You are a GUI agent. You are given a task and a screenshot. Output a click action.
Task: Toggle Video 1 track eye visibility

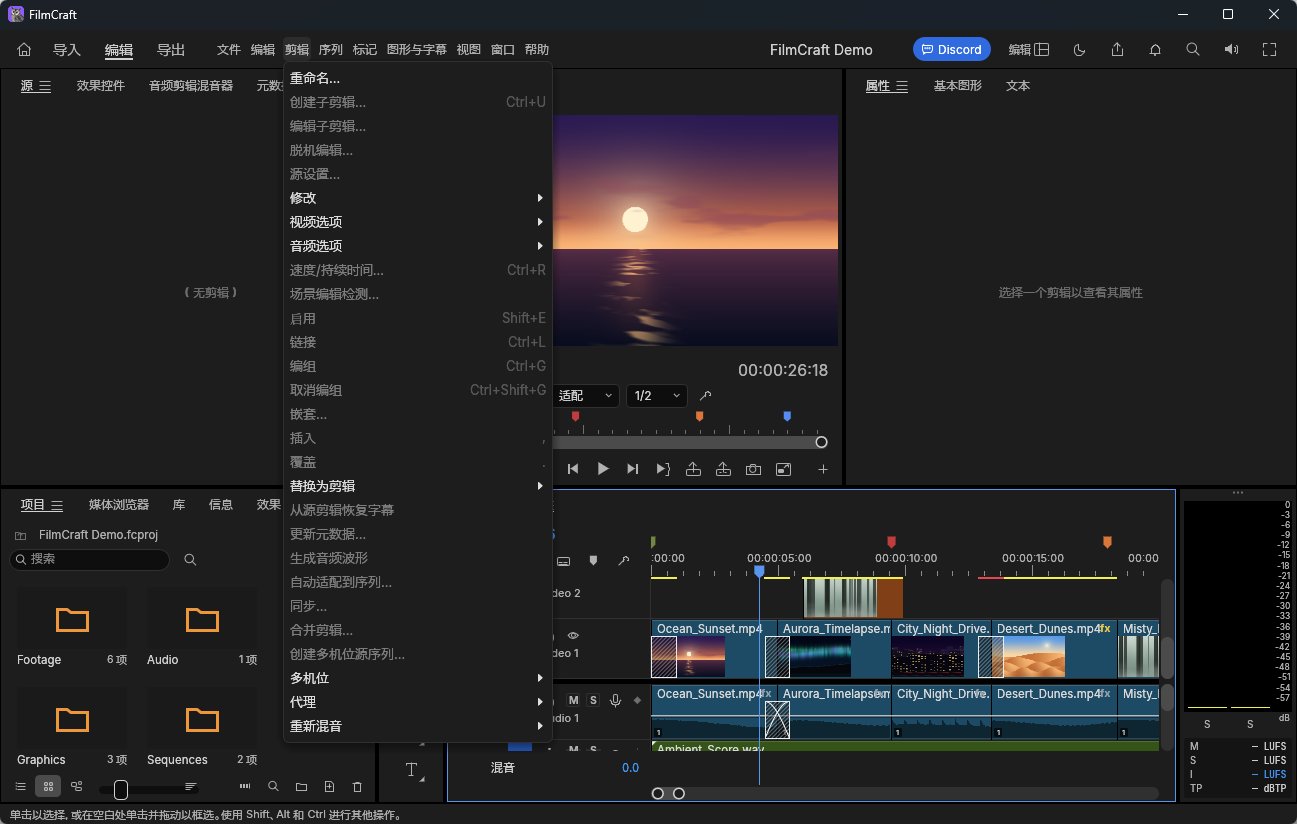(x=573, y=635)
